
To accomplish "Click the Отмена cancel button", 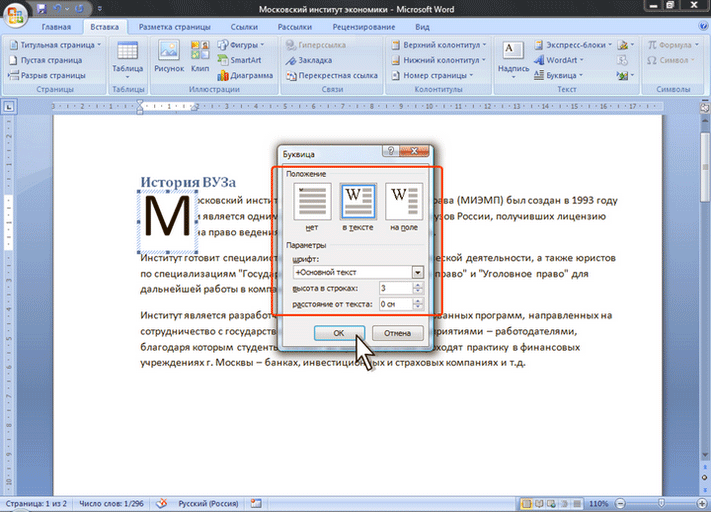I will (x=398, y=333).
